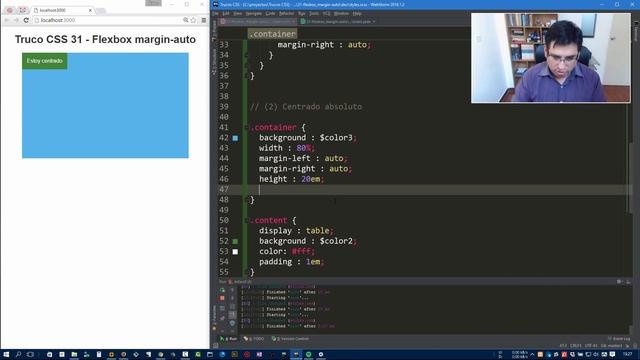Open WebStorm's Navigate menu
Image resolution: width=640 pixels, height=360 pixels.
[x=253, y=13]
